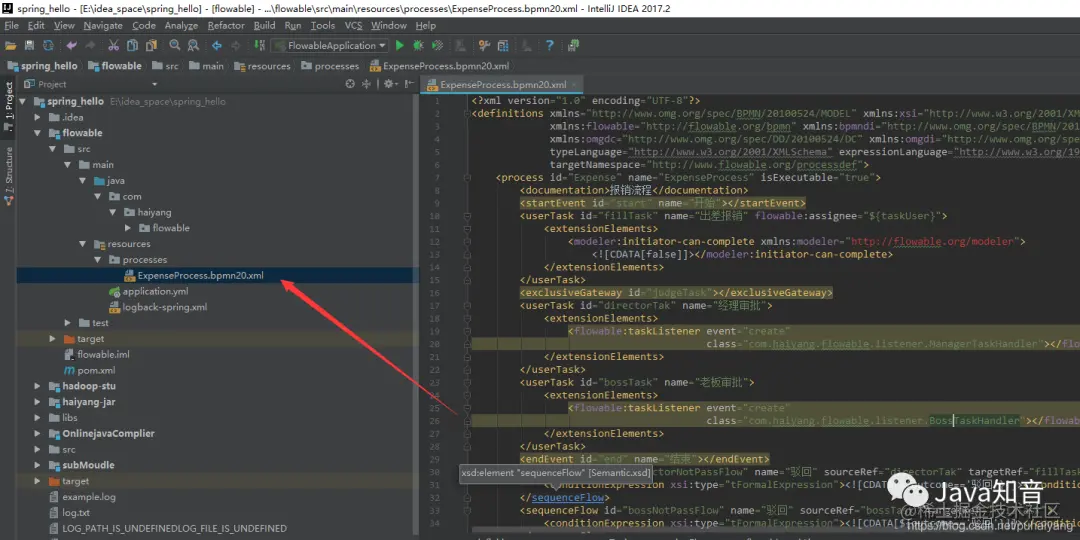Click the sequenceFlow closing tag link
This screenshot has height=540, width=1080.
click(568, 497)
